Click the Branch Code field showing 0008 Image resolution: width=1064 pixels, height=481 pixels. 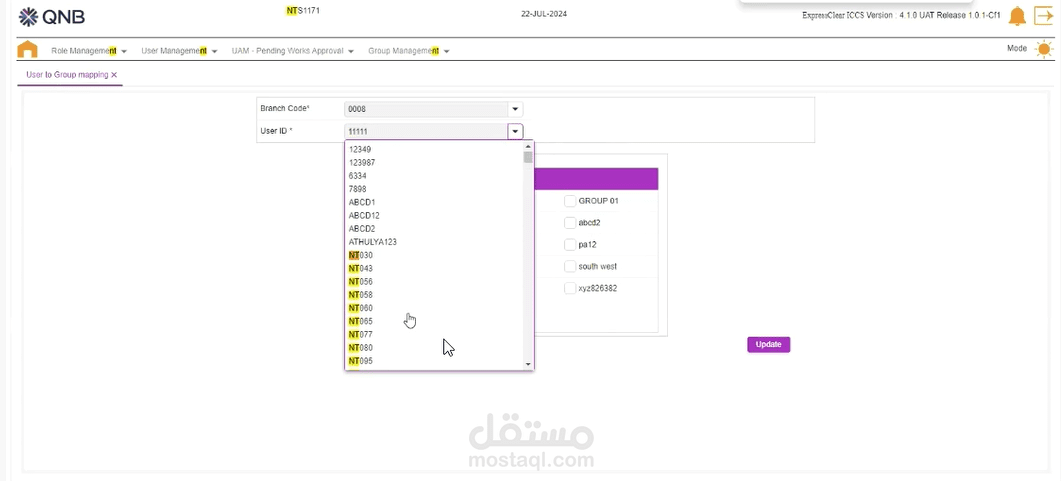pos(426,109)
